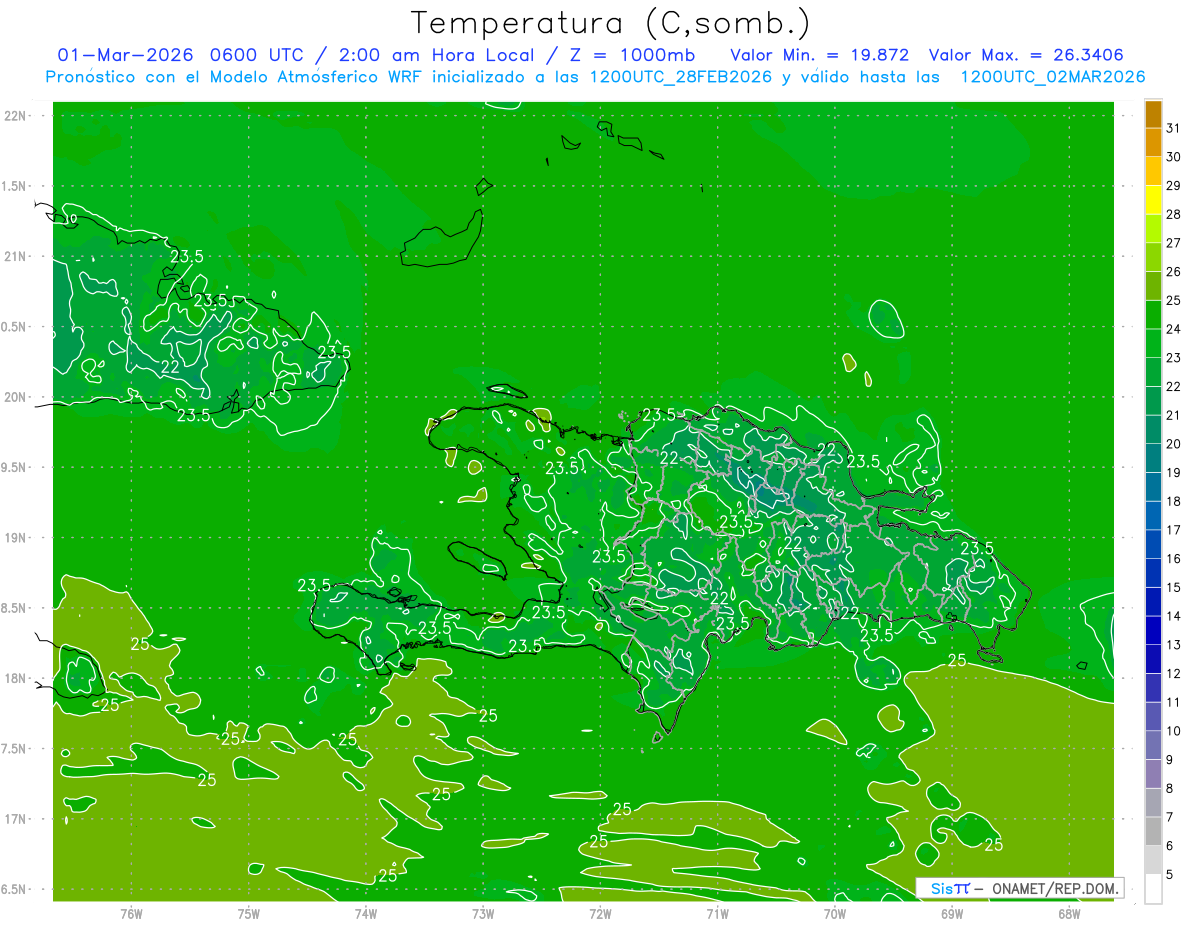Click the title Temperatura (C,somb.)
The height and width of the screenshot is (927, 1200).
610,23
